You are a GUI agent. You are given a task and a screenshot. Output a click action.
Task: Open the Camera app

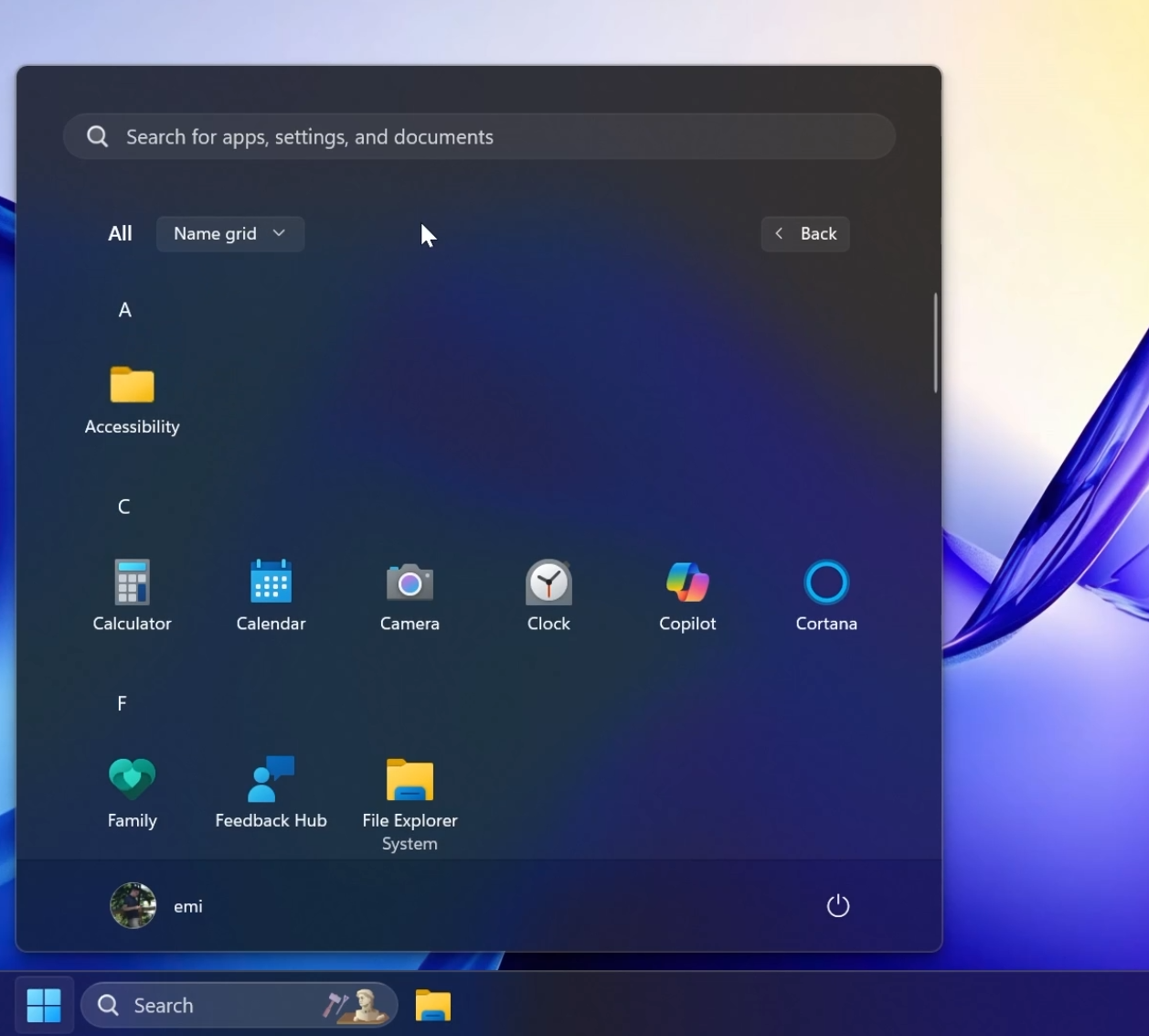pyautogui.click(x=410, y=594)
